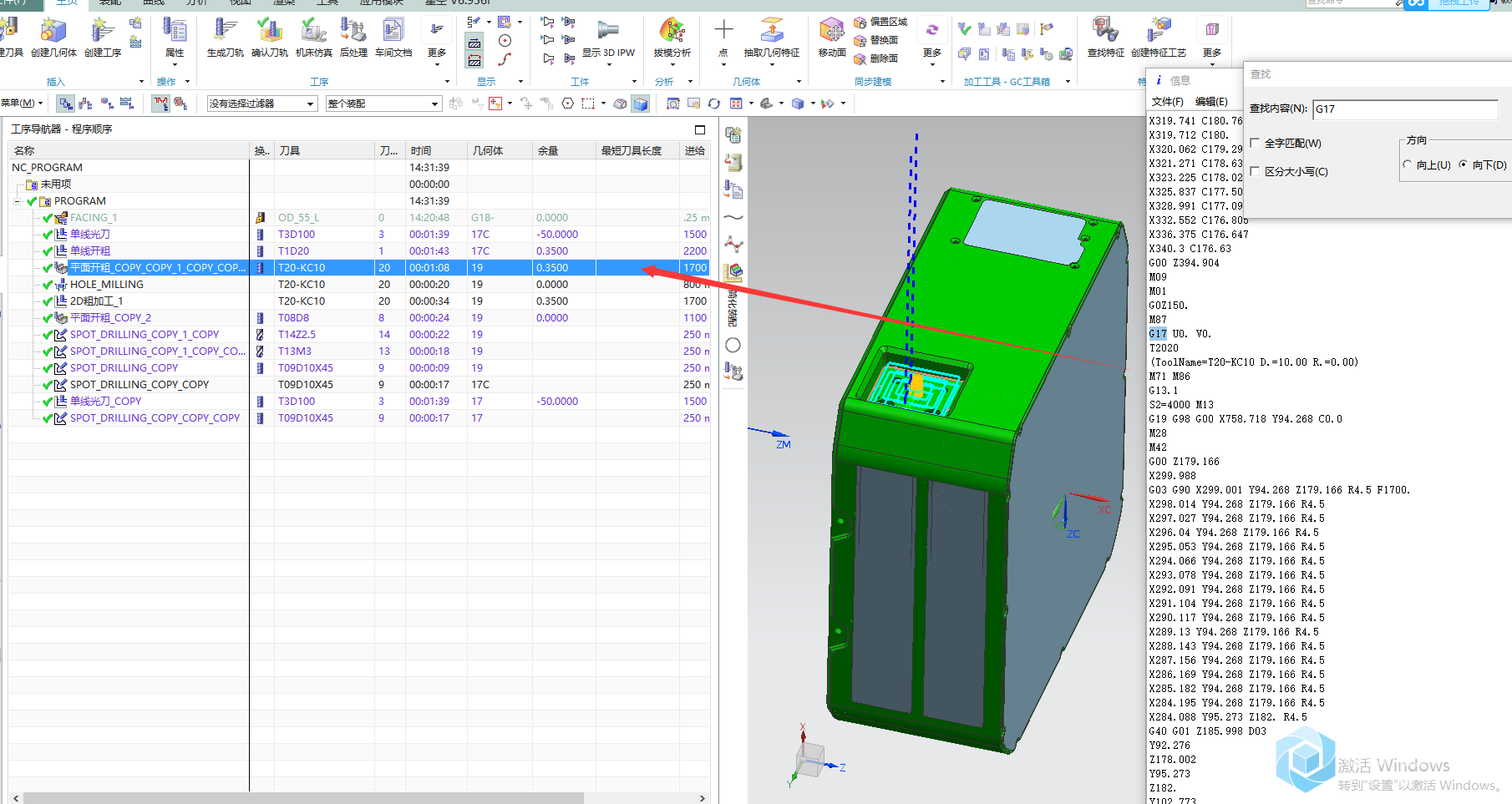Switch to Machine Tool View icon
1512x804 pixels.
click(85, 104)
